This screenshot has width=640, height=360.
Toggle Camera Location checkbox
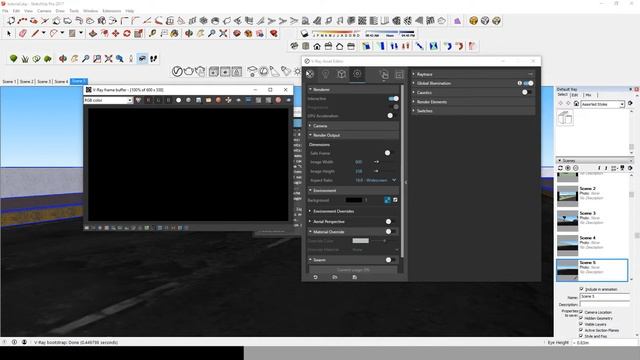tap(581, 312)
